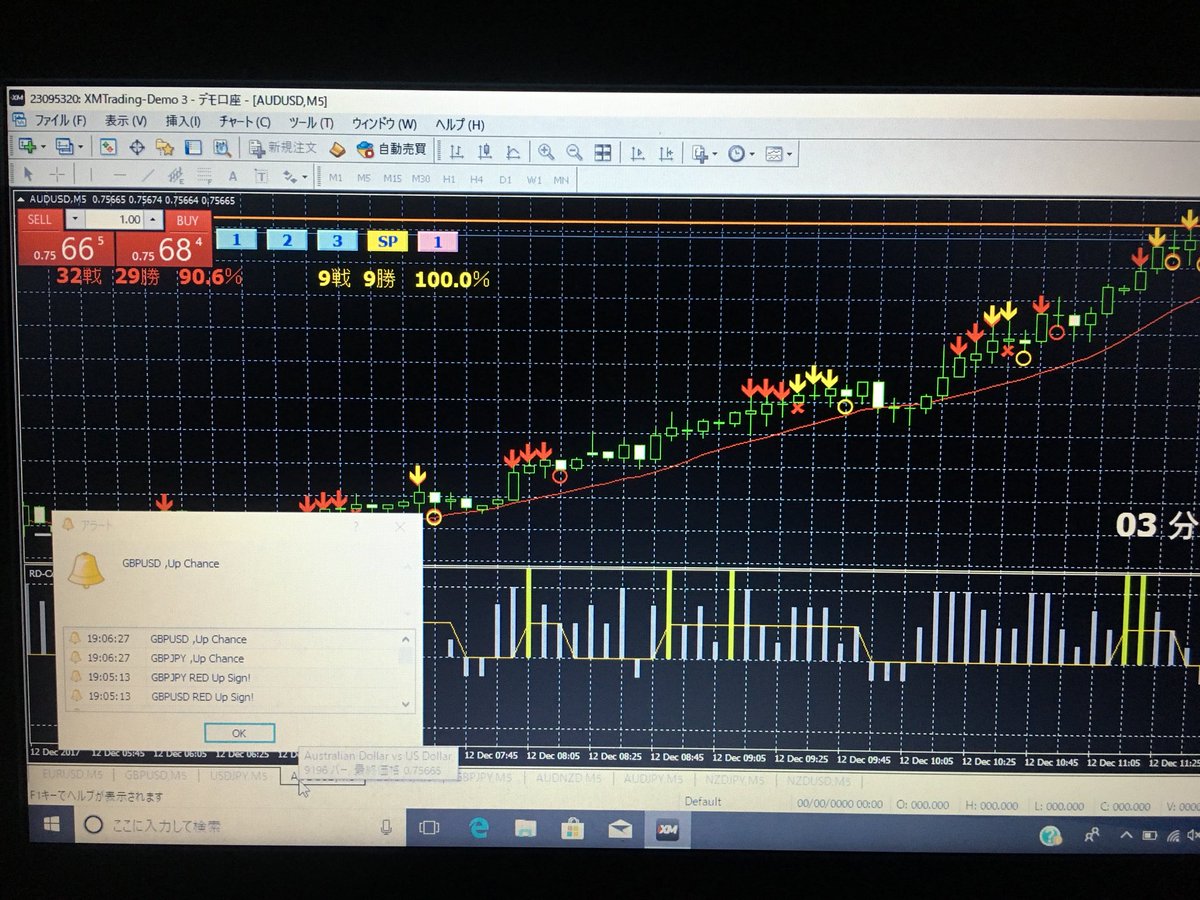This screenshot has width=1200, height=900.
Task: Select the crosshair drawing tool
Action: [57, 175]
